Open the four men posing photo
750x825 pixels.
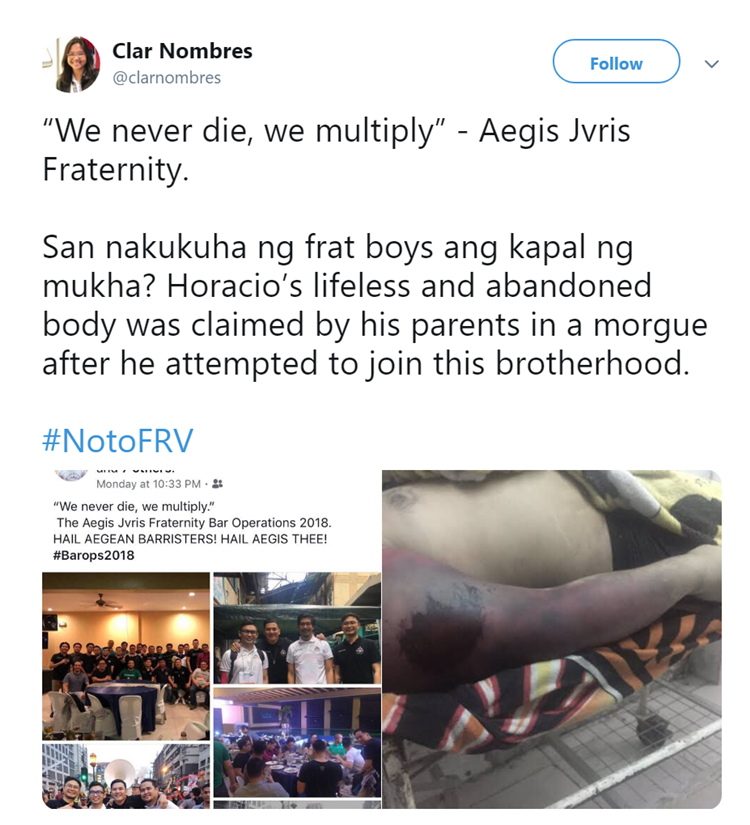pos(297,628)
